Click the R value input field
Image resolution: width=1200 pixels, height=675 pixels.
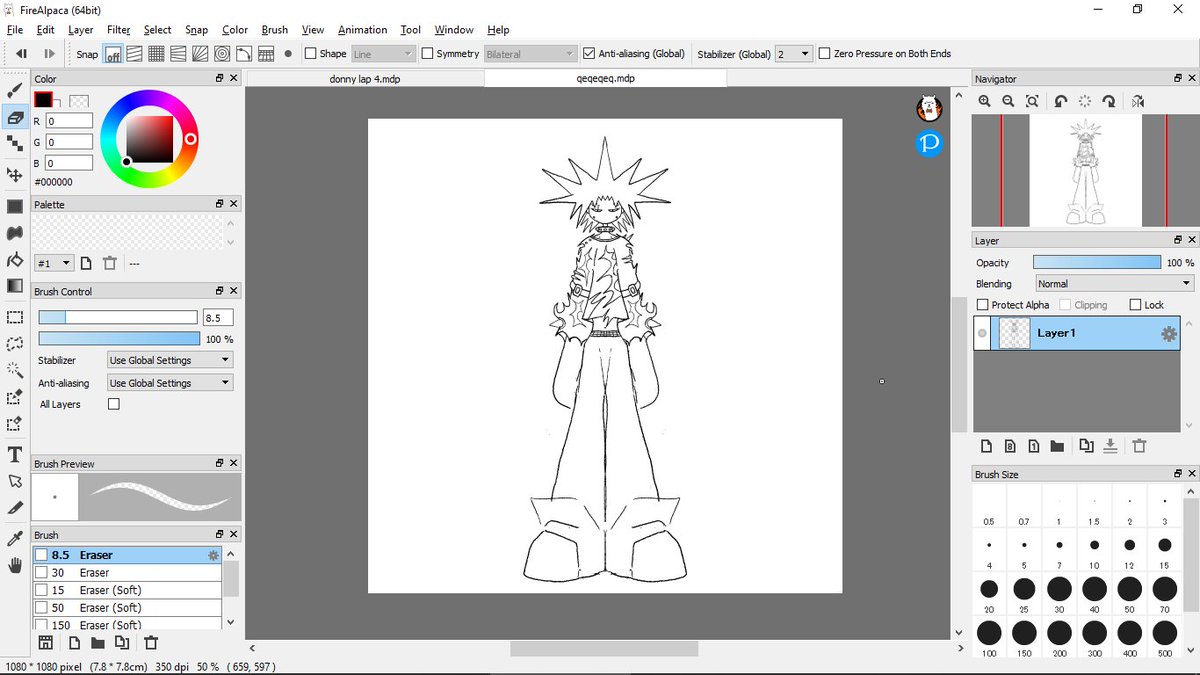coord(69,121)
